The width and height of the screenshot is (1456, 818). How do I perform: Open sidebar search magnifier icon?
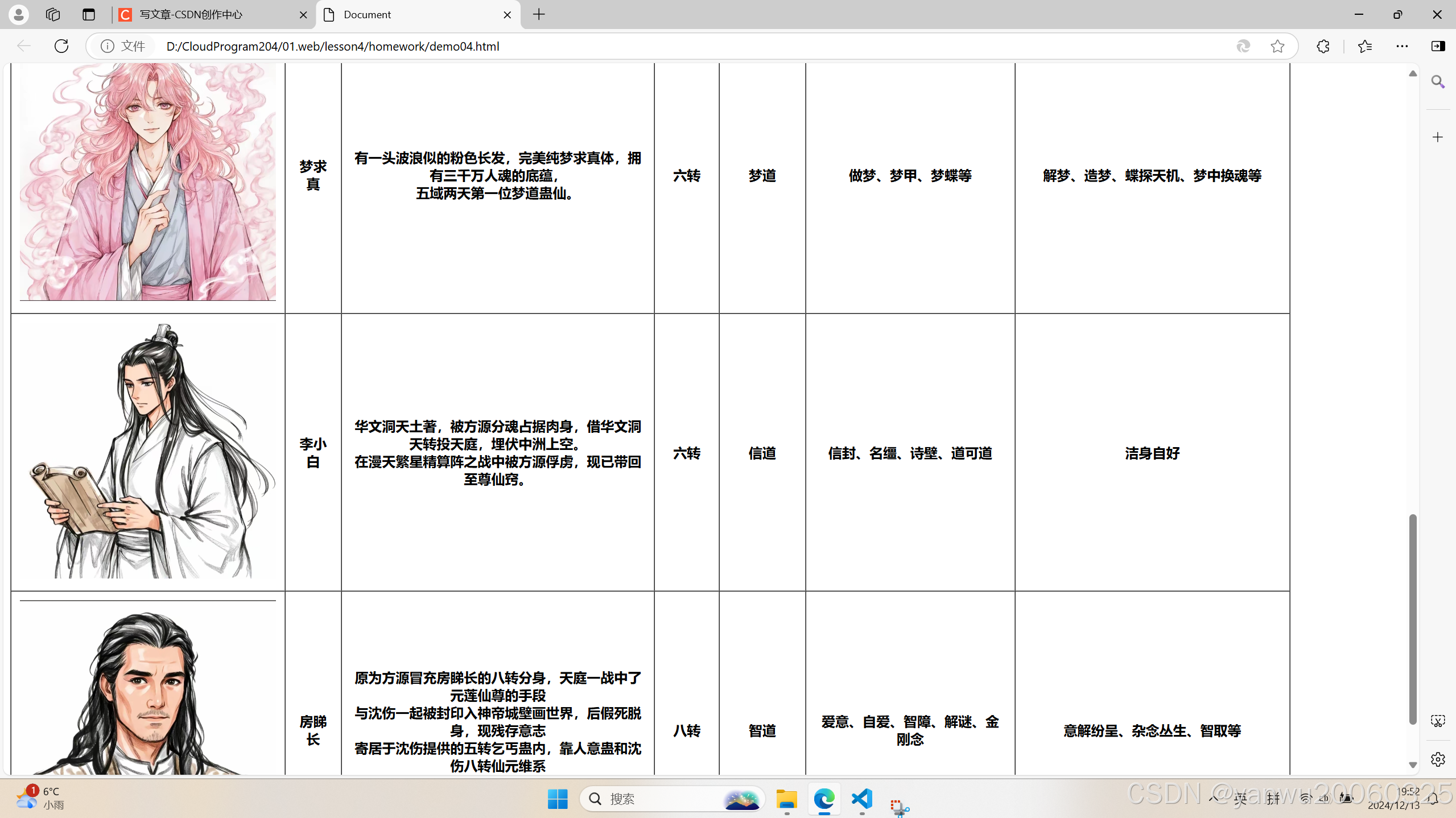pyautogui.click(x=1438, y=82)
